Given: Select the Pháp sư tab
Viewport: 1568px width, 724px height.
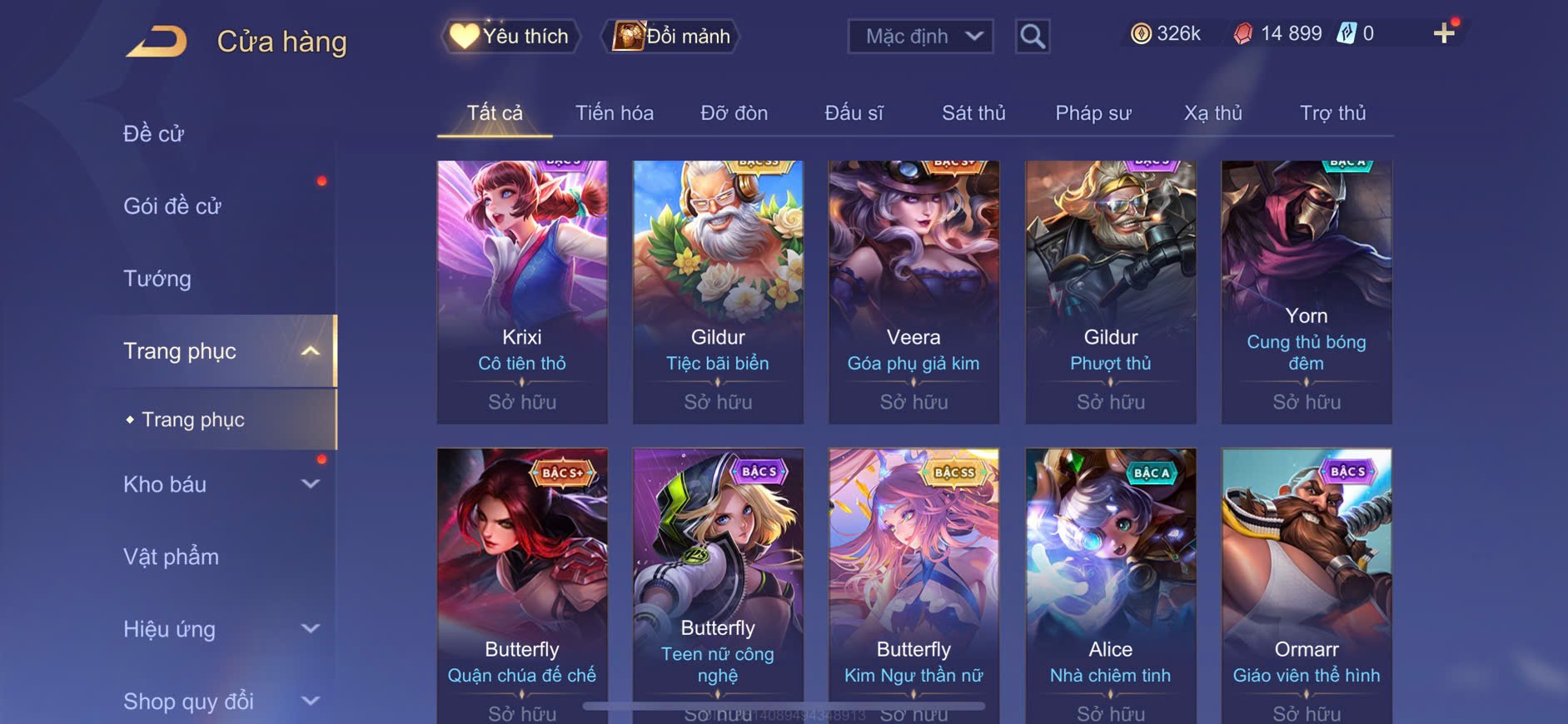Looking at the screenshot, I should click(x=1093, y=112).
